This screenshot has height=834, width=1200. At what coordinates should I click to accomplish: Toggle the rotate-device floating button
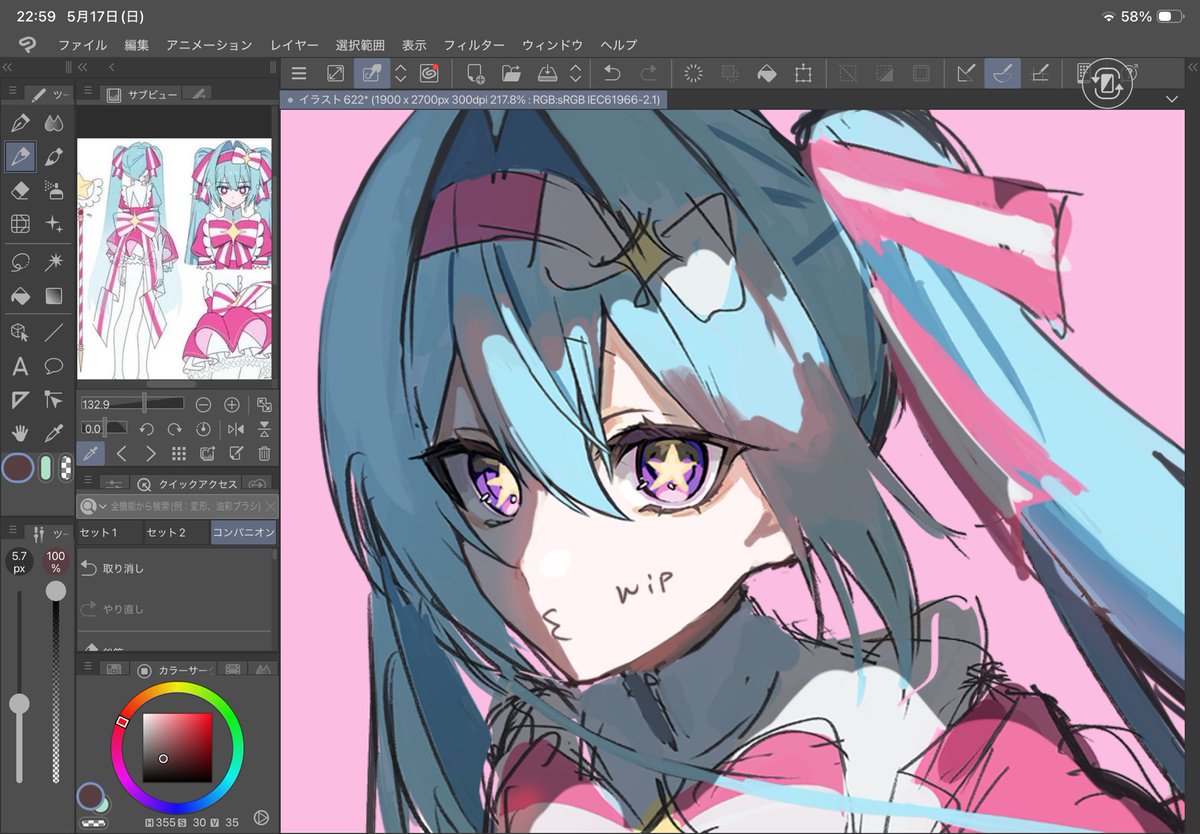click(x=1109, y=84)
